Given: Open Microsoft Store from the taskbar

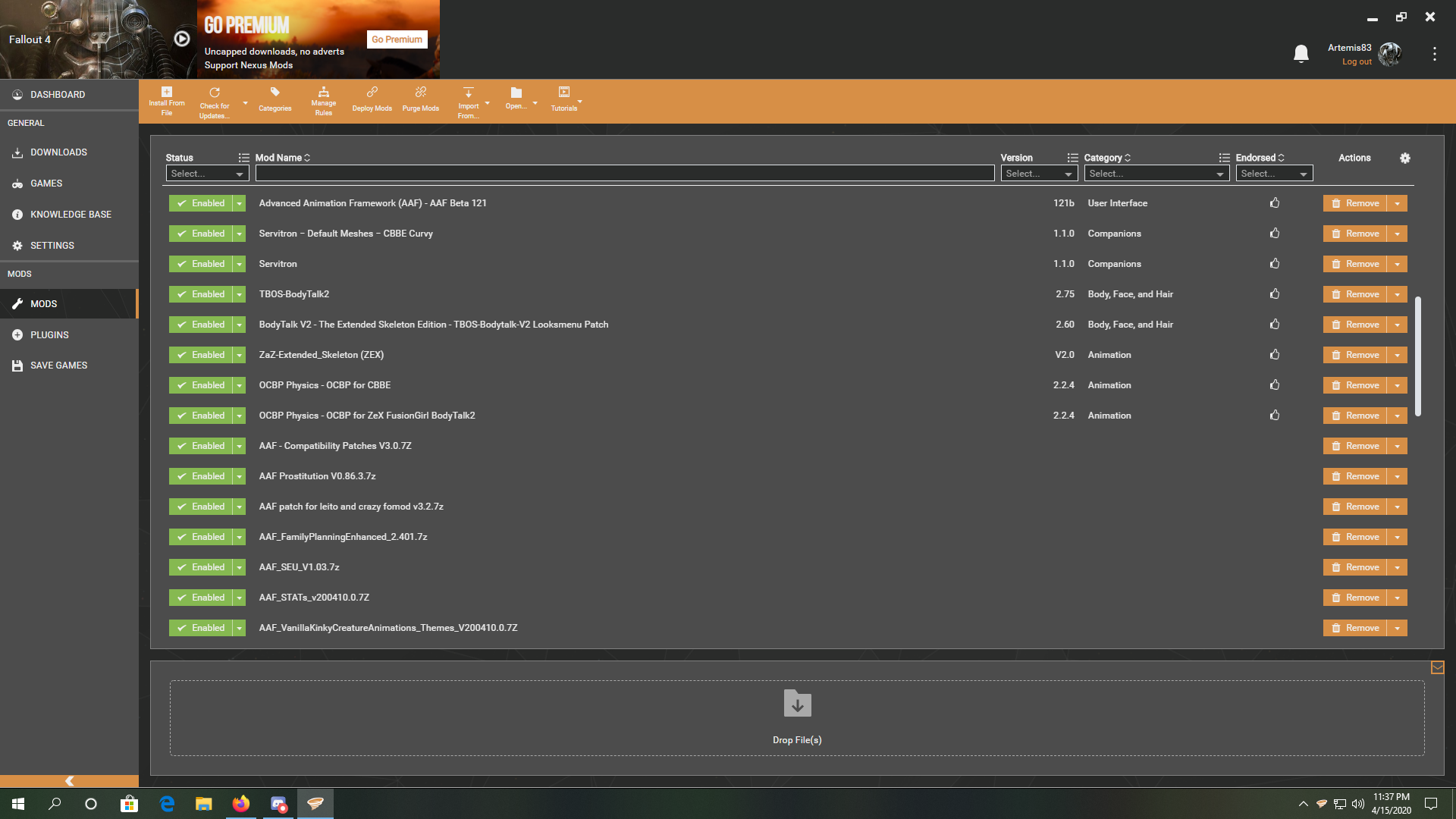Looking at the screenshot, I should [x=129, y=804].
